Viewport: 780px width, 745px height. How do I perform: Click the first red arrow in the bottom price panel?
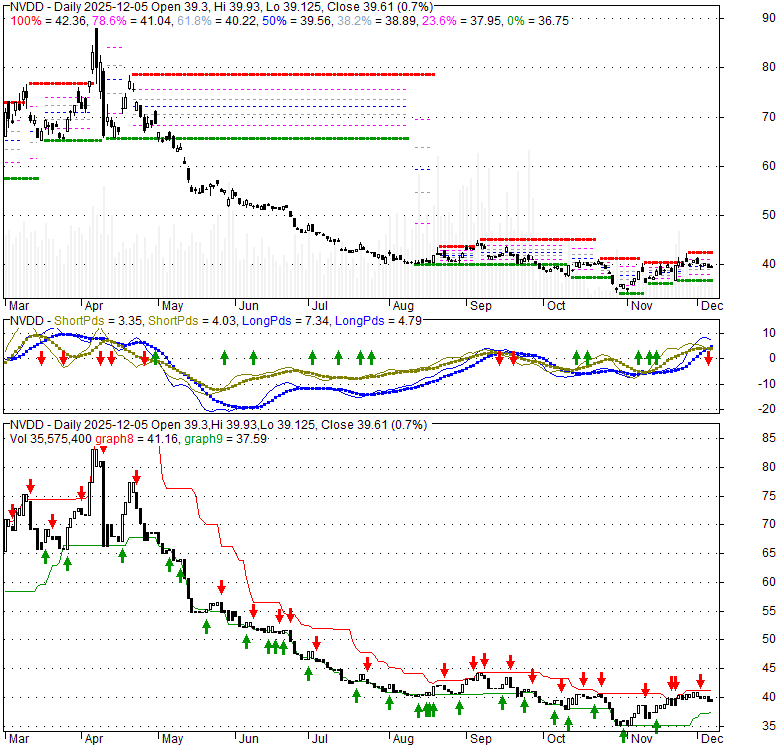(x=12, y=511)
